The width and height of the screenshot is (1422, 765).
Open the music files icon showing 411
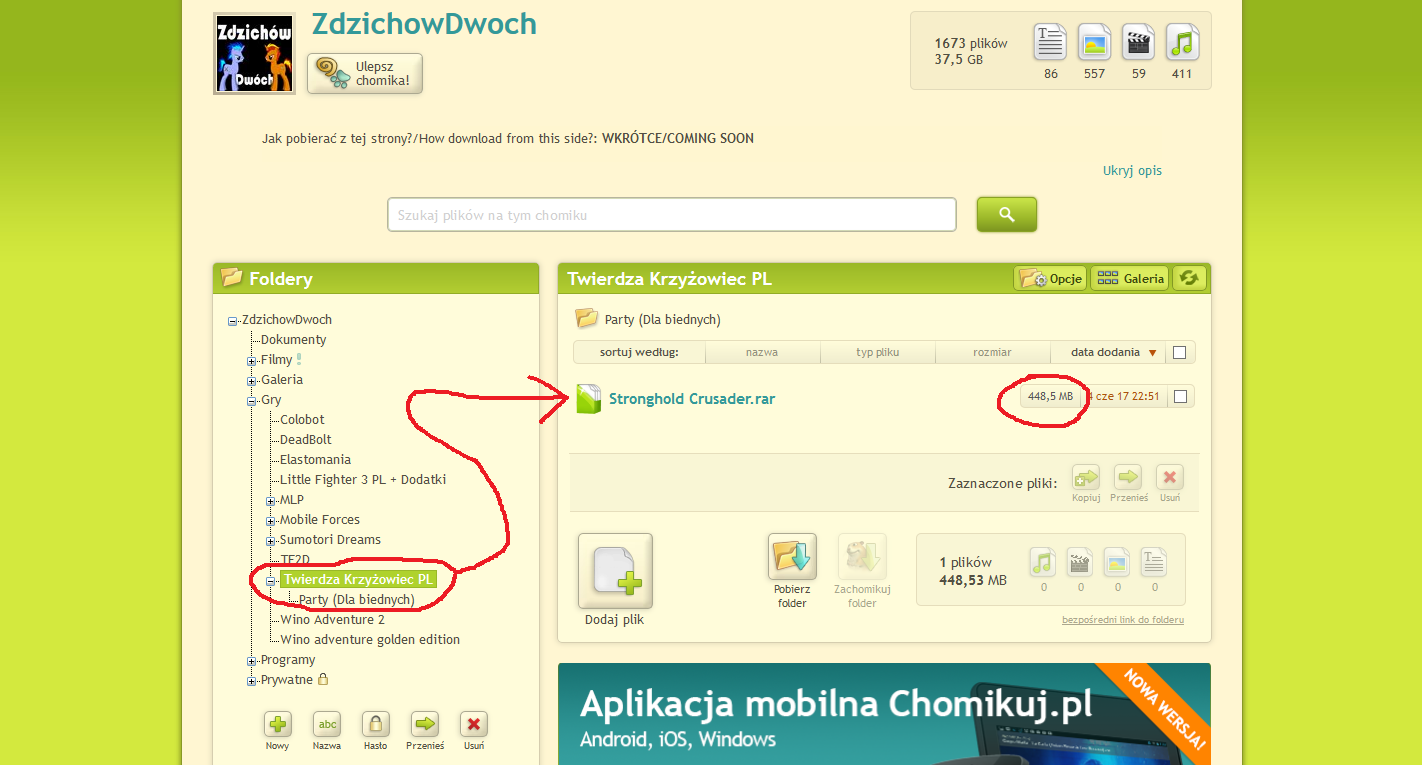[1182, 42]
